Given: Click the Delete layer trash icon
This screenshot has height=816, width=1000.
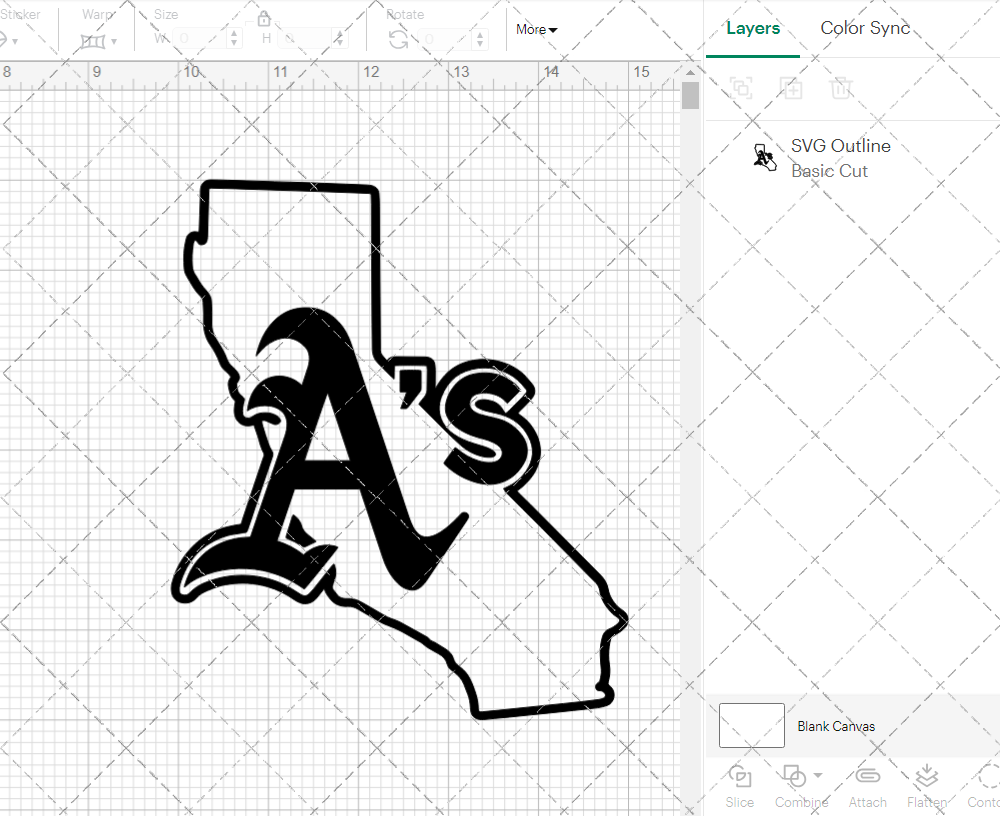Looking at the screenshot, I should pyautogui.click(x=841, y=88).
